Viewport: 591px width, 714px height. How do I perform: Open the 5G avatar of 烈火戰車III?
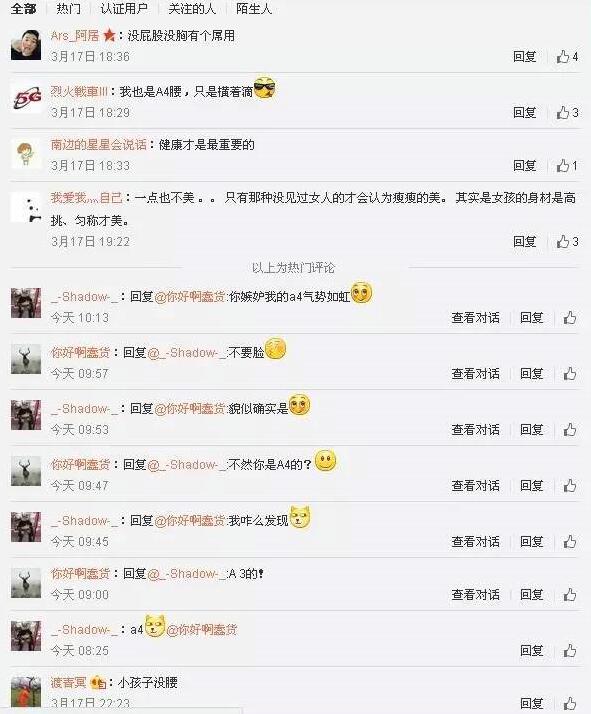coord(26,98)
